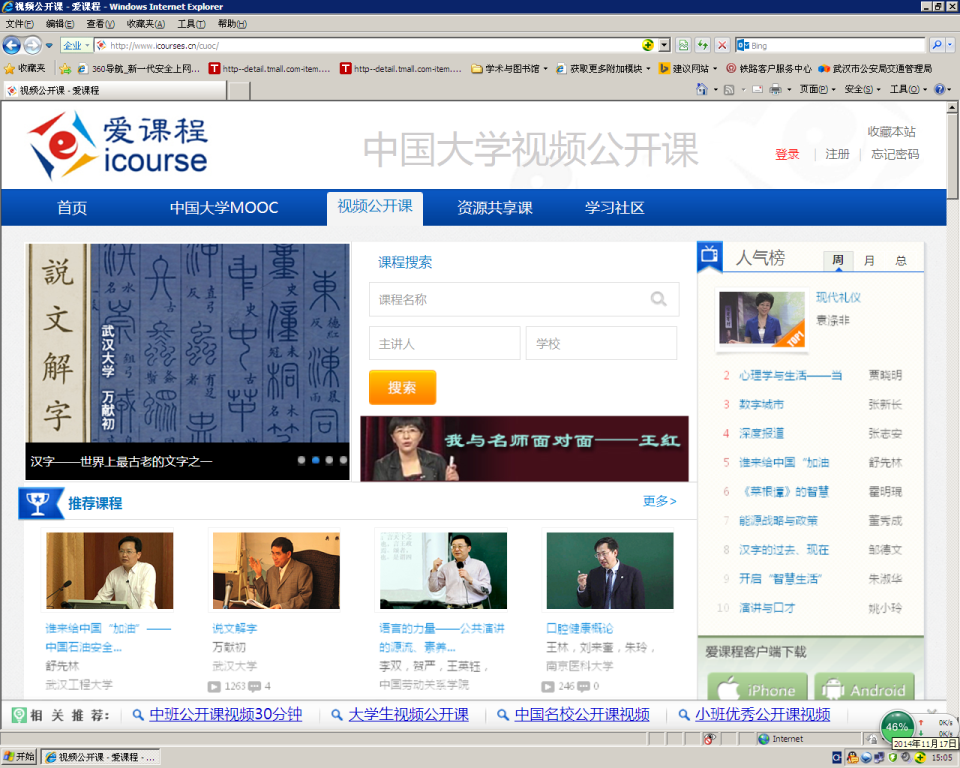Viewport: 960px width, 768px height.
Task: Click the red stop-loading icon
Action: coord(722,44)
